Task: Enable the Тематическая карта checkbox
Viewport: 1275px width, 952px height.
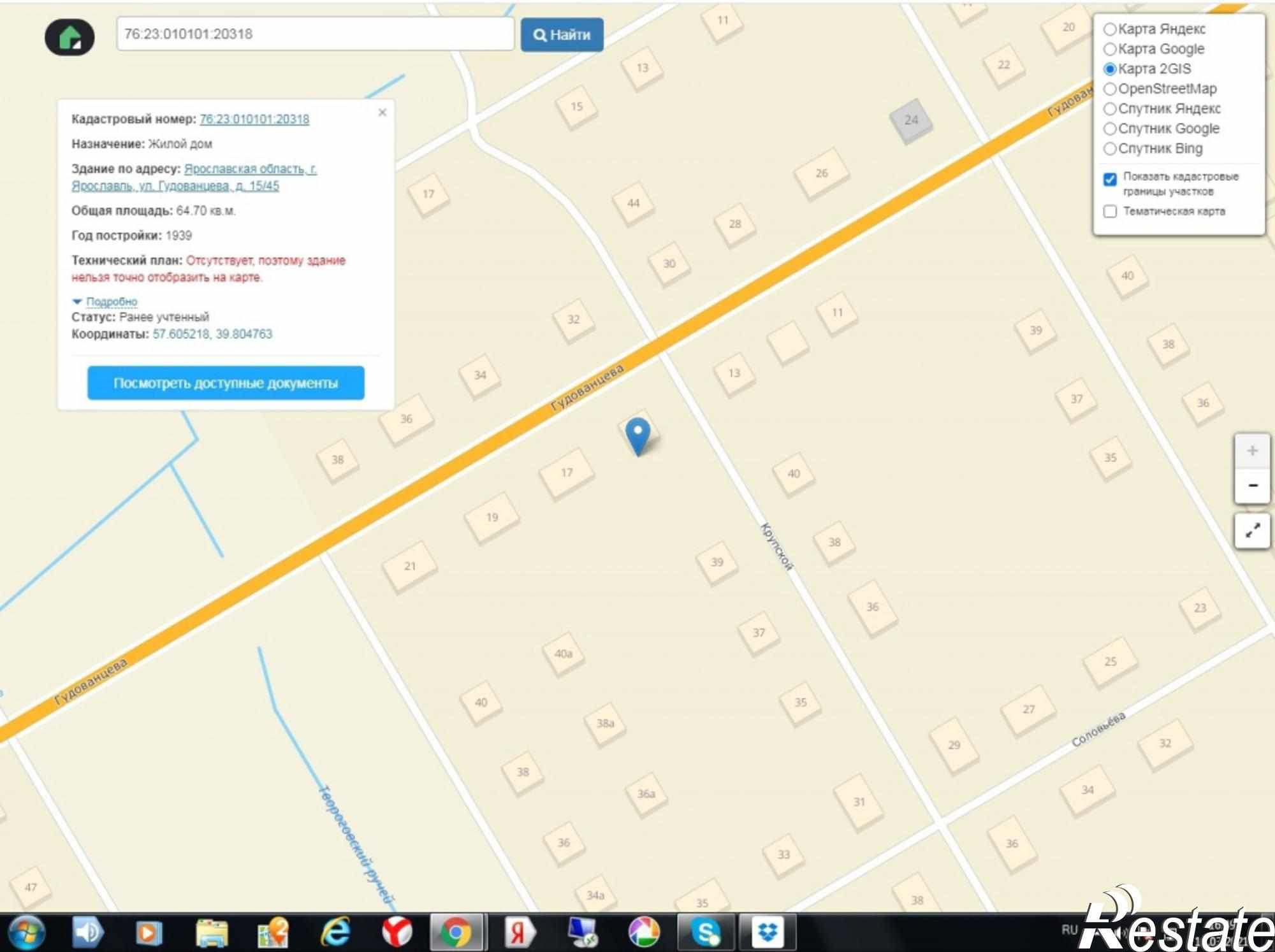Action: [1110, 211]
